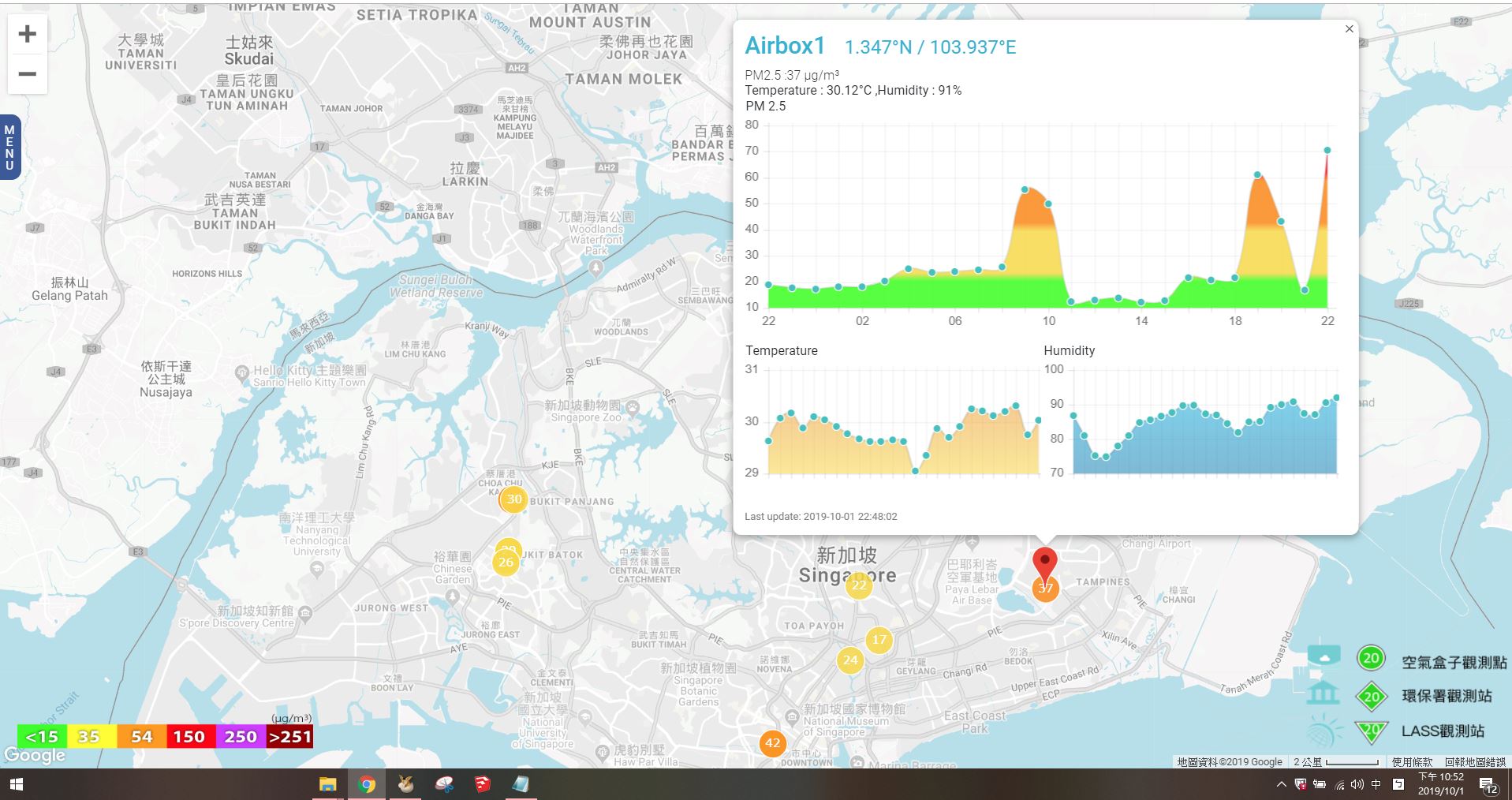Open the Windows Start menu

(16, 784)
